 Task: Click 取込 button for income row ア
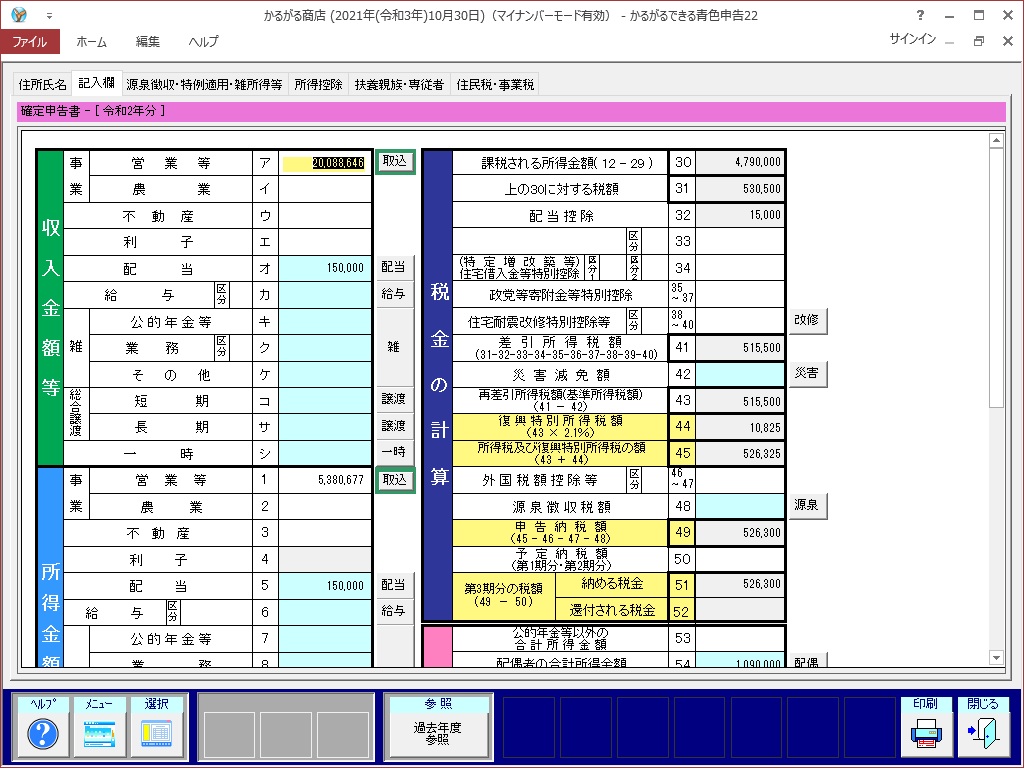tap(394, 161)
